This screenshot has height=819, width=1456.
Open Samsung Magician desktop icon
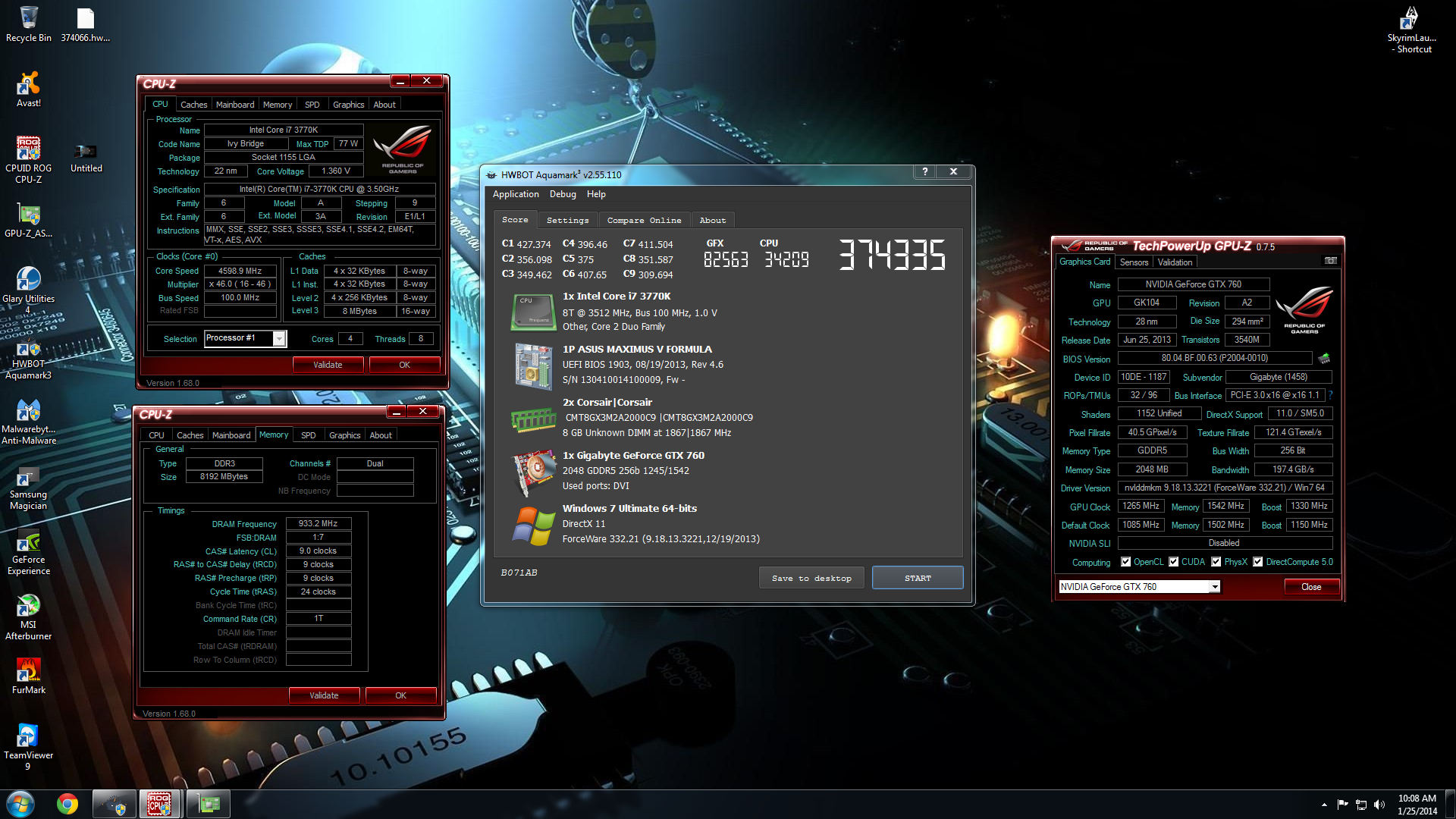coord(28,487)
